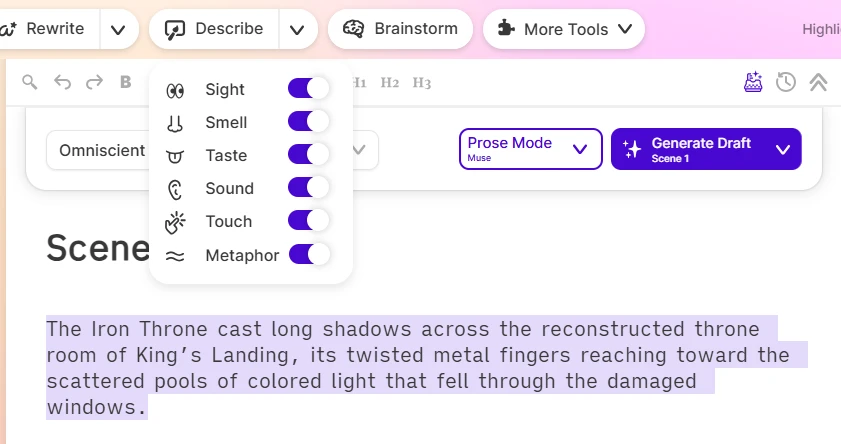
Task: Redo the last action
Action: [94, 82]
